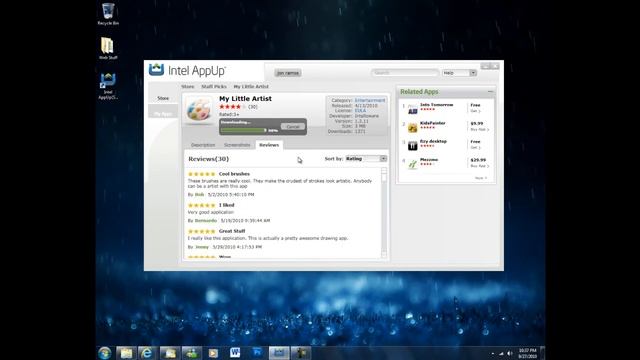Switch to the Screenshots tab
The height and width of the screenshot is (360, 640).
pyautogui.click(x=237, y=145)
